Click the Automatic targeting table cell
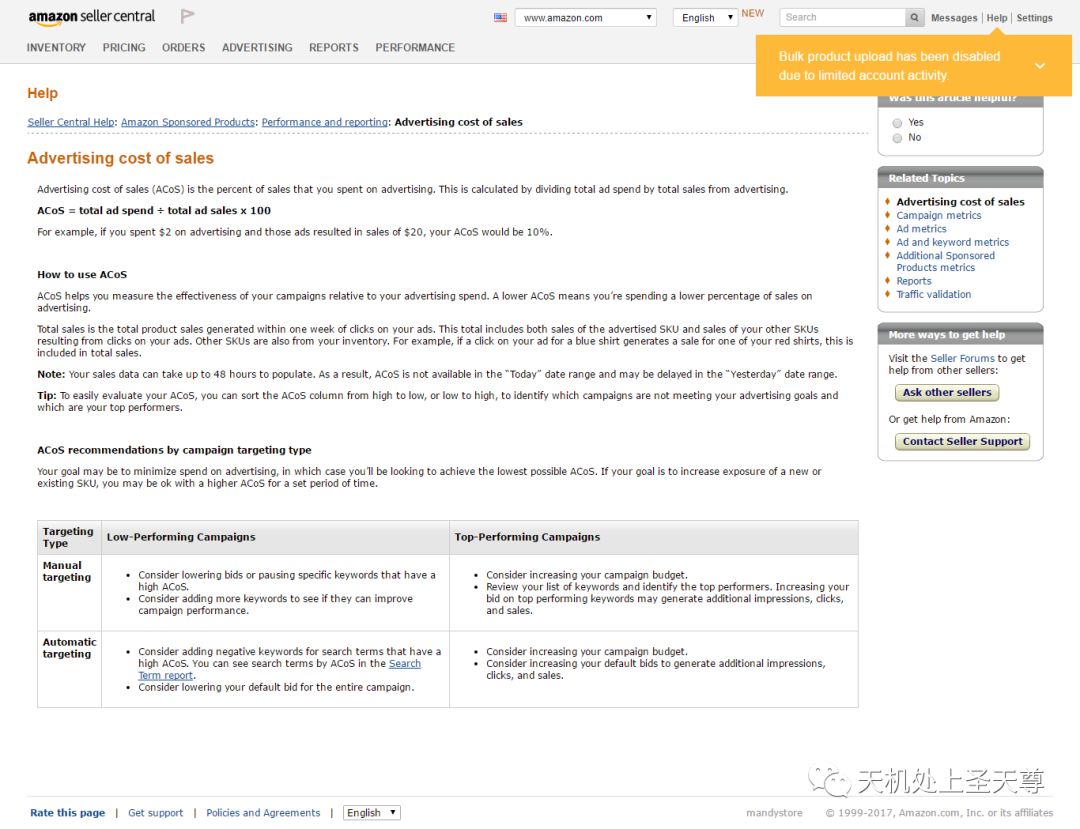 click(x=70, y=669)
